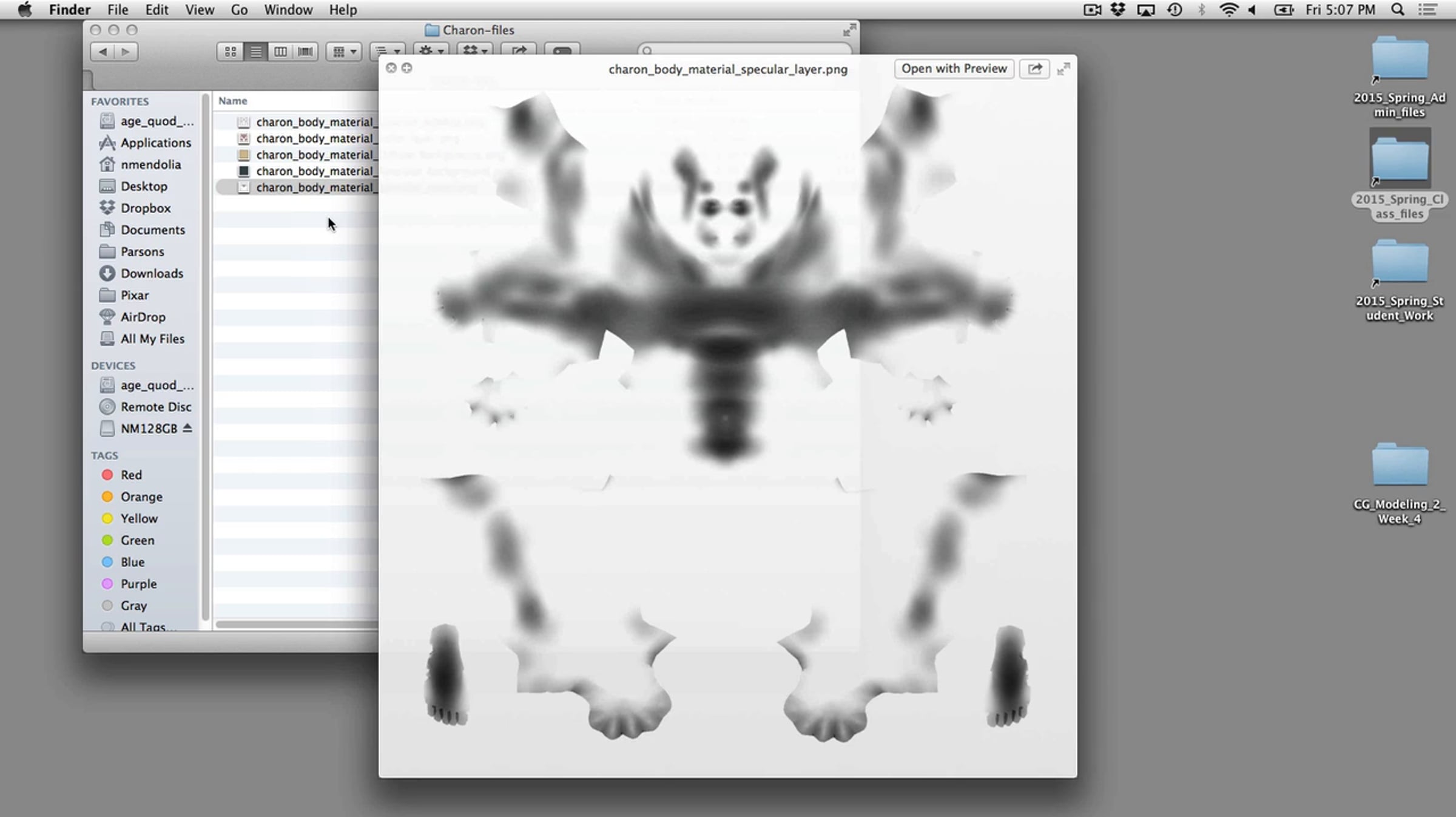The width and height of the screenshot is (1456, 817).
Task: Enter full screen in Quick Look preview
Action: [x=1063, y=69]
